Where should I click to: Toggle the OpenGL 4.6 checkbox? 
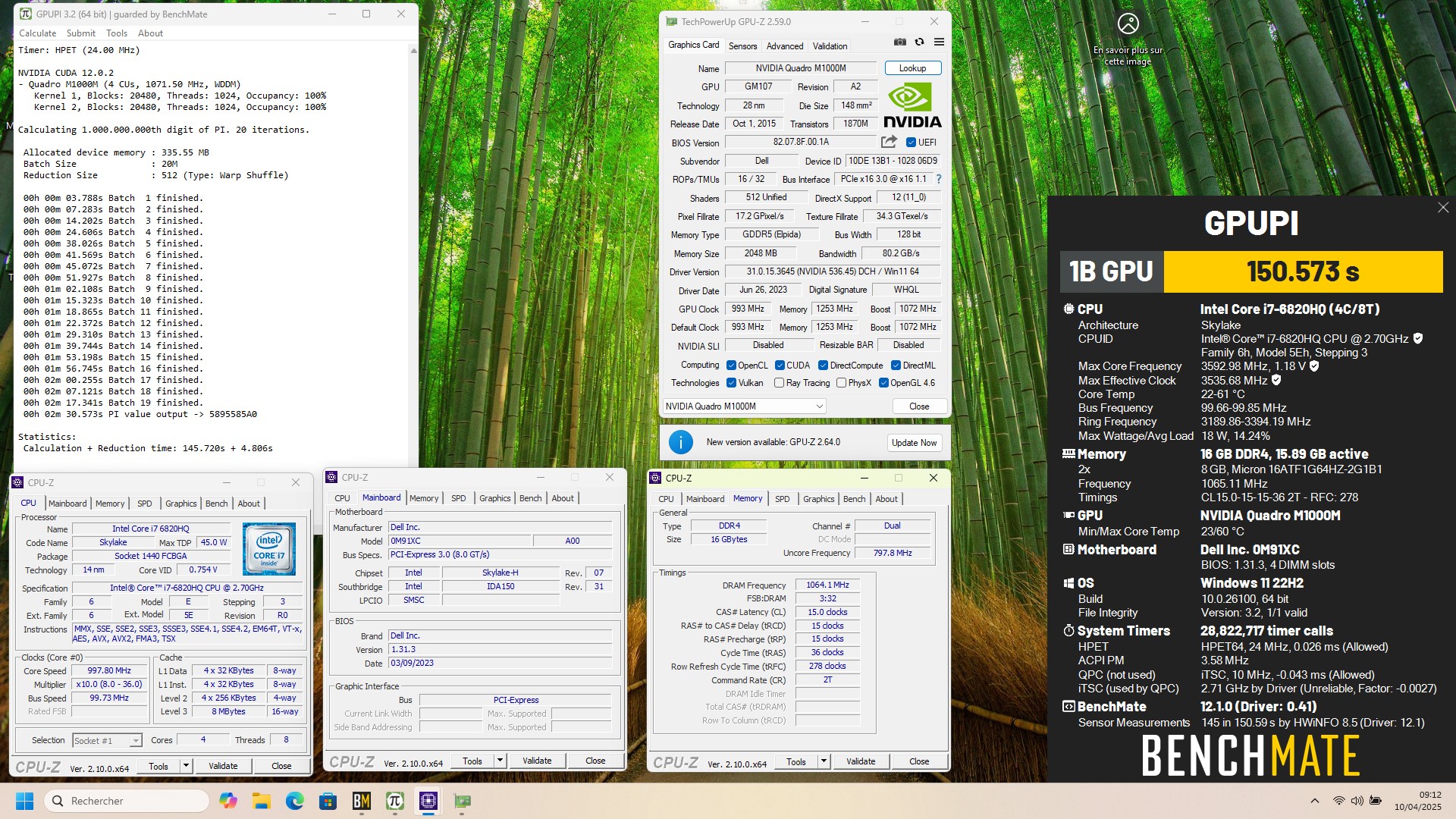coord(883,383)
